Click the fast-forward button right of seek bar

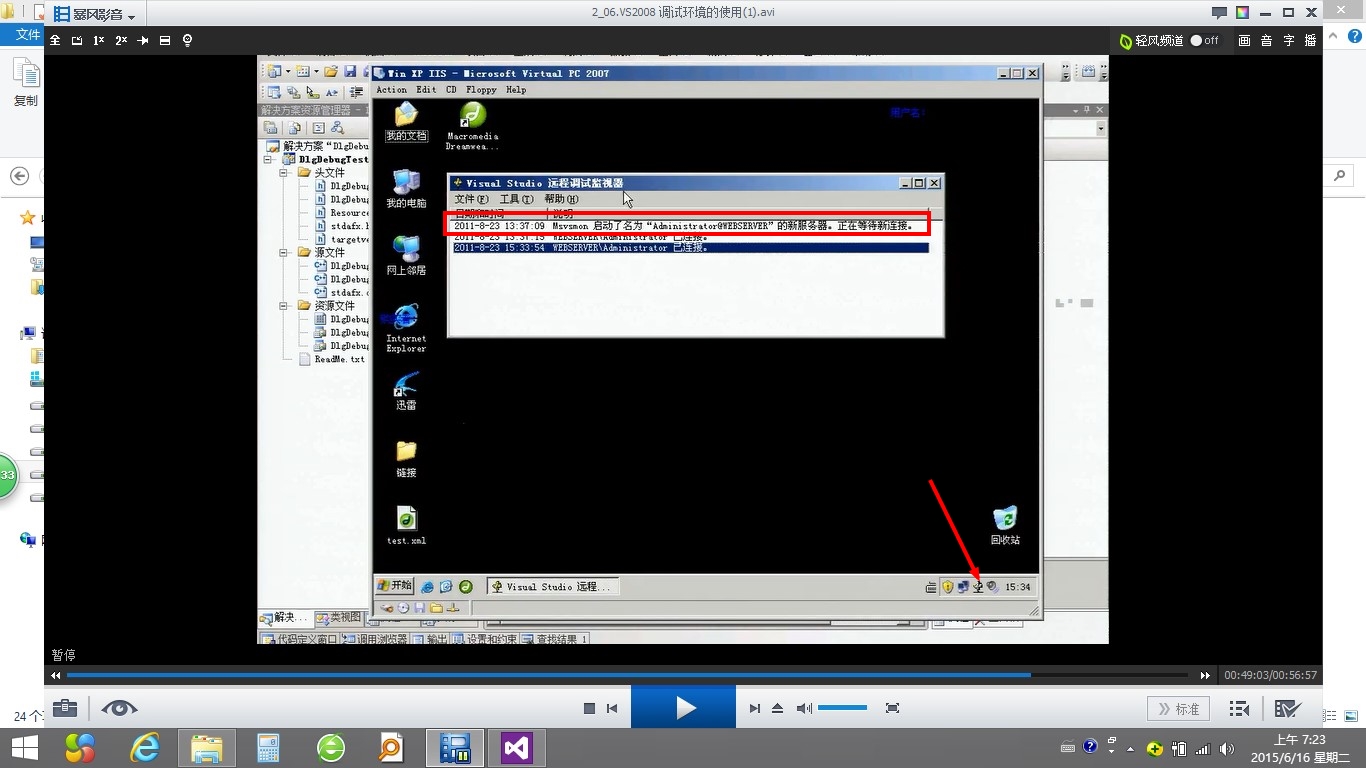[x=1205, y=675]
